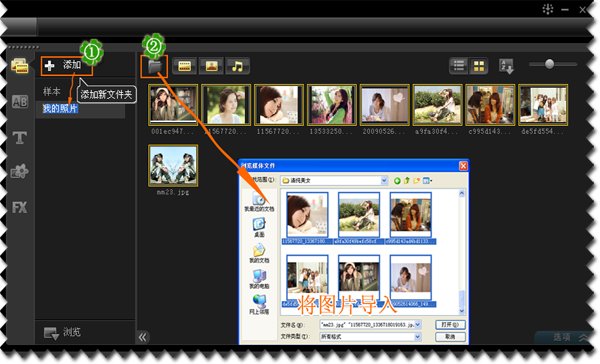Open the Graphic library icon
Image resolution: width=600 pixels, height=364 pixels.
click(20, 171)
